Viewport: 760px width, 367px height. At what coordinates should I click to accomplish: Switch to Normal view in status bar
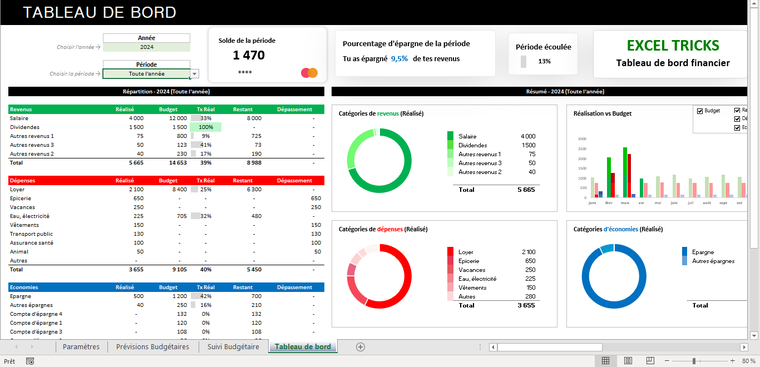[605, 361]
